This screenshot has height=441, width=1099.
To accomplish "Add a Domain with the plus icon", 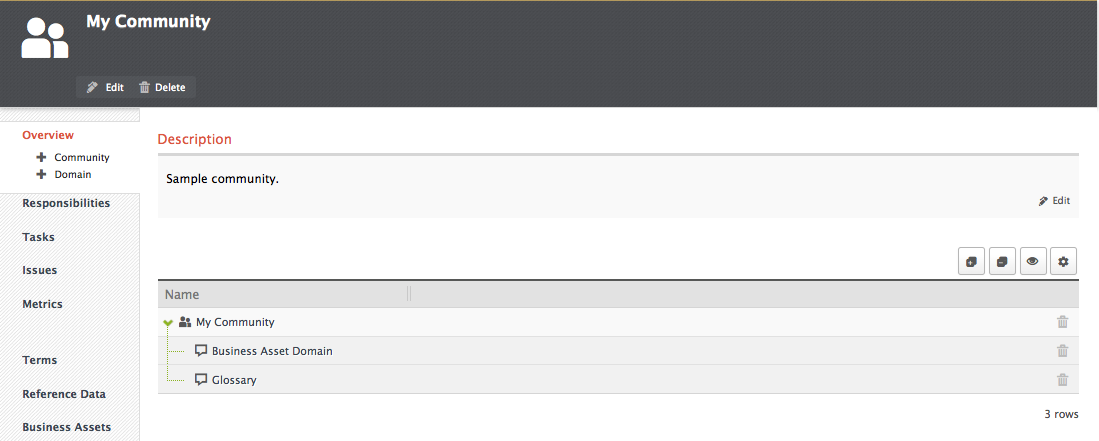I will coord(41,175).
